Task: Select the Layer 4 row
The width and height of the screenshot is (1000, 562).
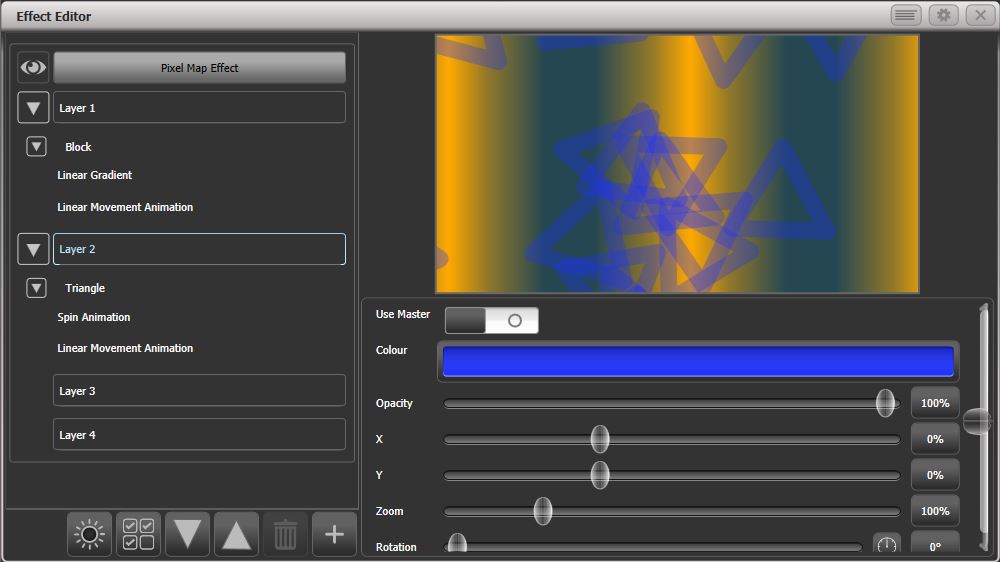Action: [200, 434]
